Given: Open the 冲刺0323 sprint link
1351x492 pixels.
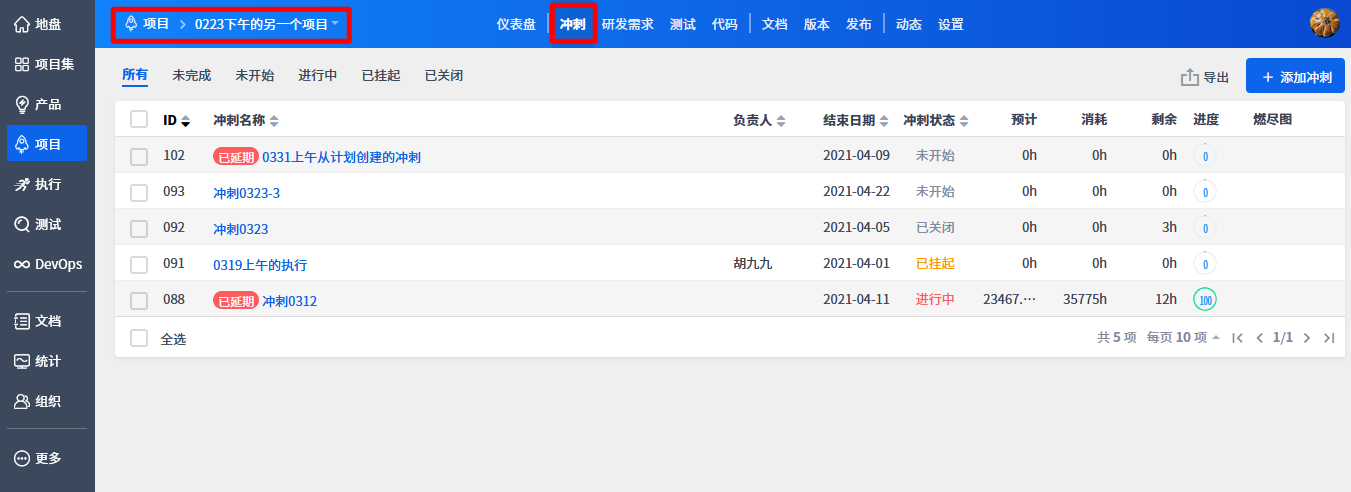Looking at the screenshot, I should tap(241, 229).
